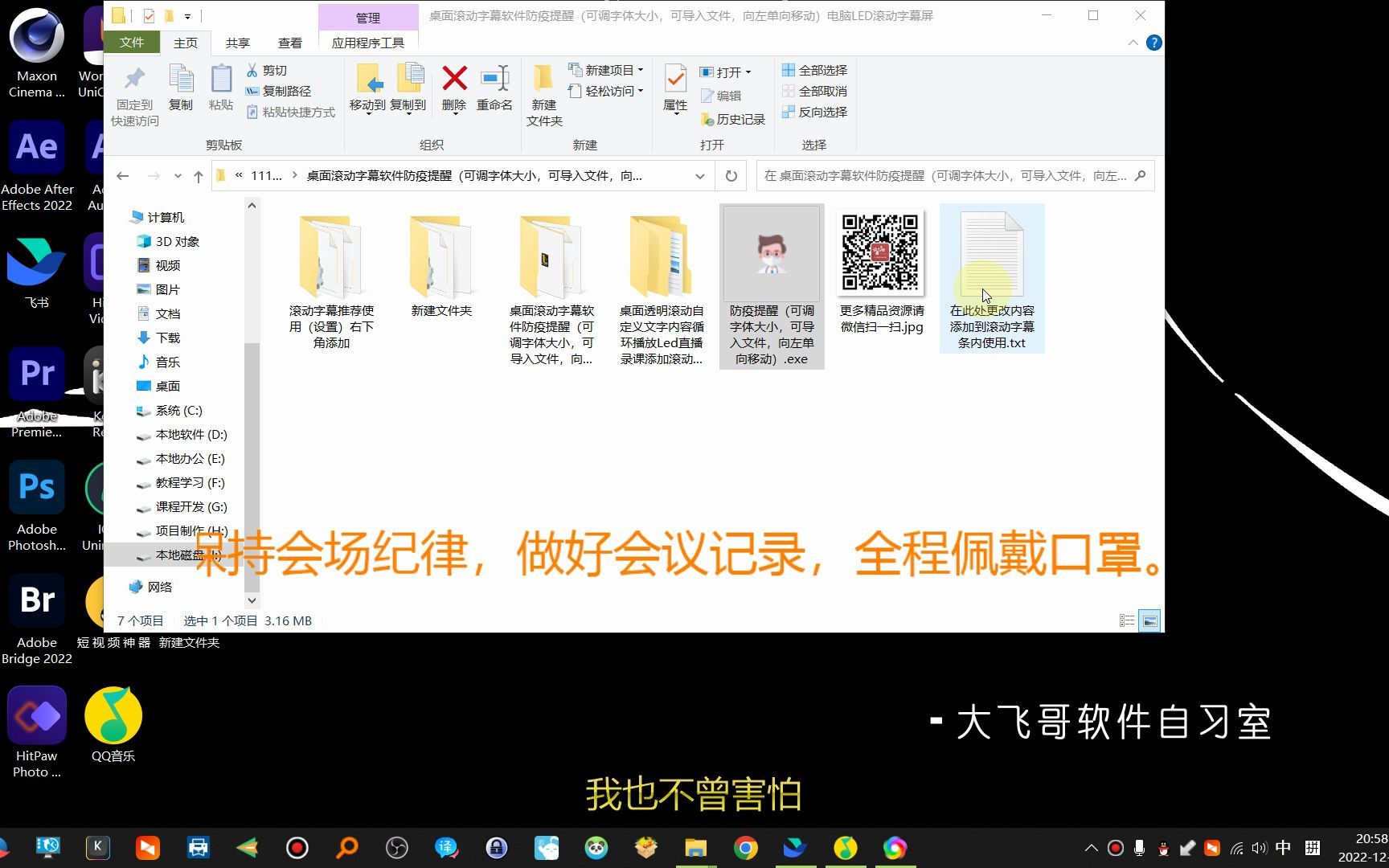Open recent locations dropdown arrow
This screenshot has width=1389, height=868.
[178, 176]
